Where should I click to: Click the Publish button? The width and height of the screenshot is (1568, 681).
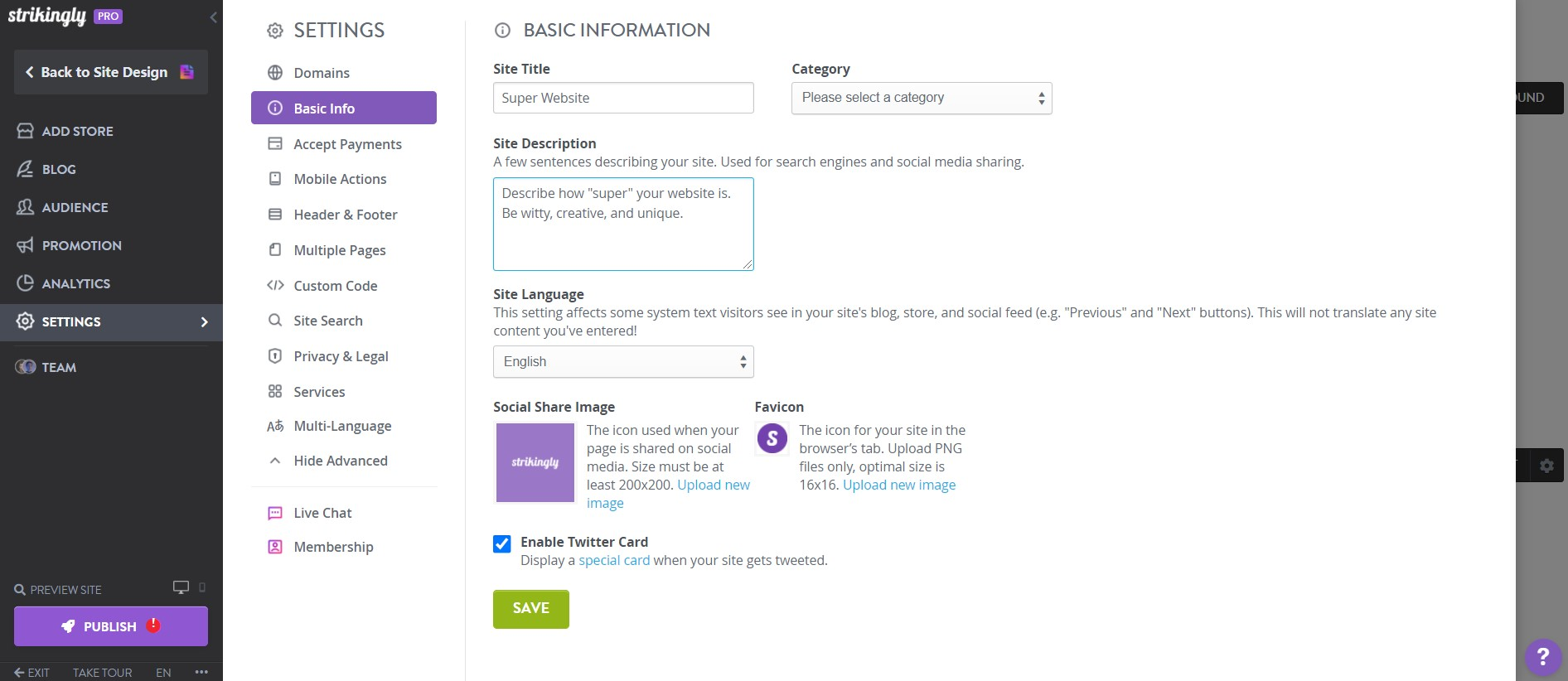point(110,626)
